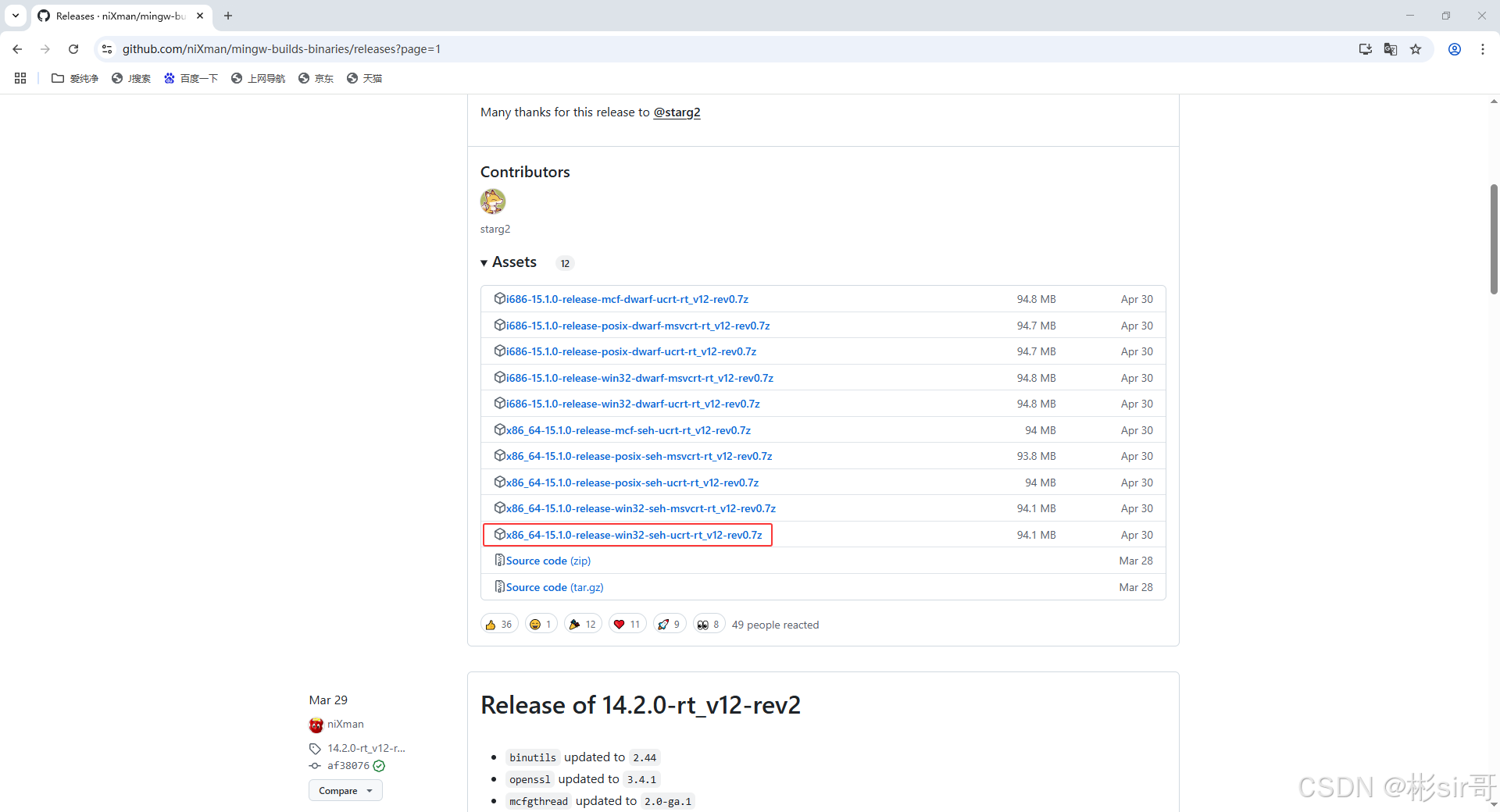This screenshot has width=1500, height=812.
Task: Click the starg2 contributor avatar
Action: [x=493, y=201]
